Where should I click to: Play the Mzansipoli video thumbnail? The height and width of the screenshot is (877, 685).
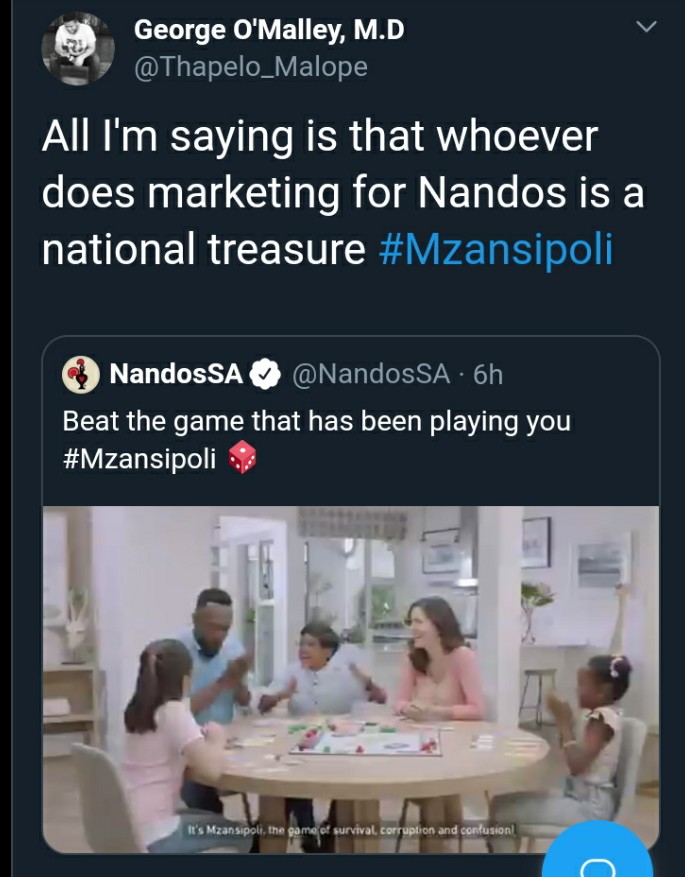351,678
